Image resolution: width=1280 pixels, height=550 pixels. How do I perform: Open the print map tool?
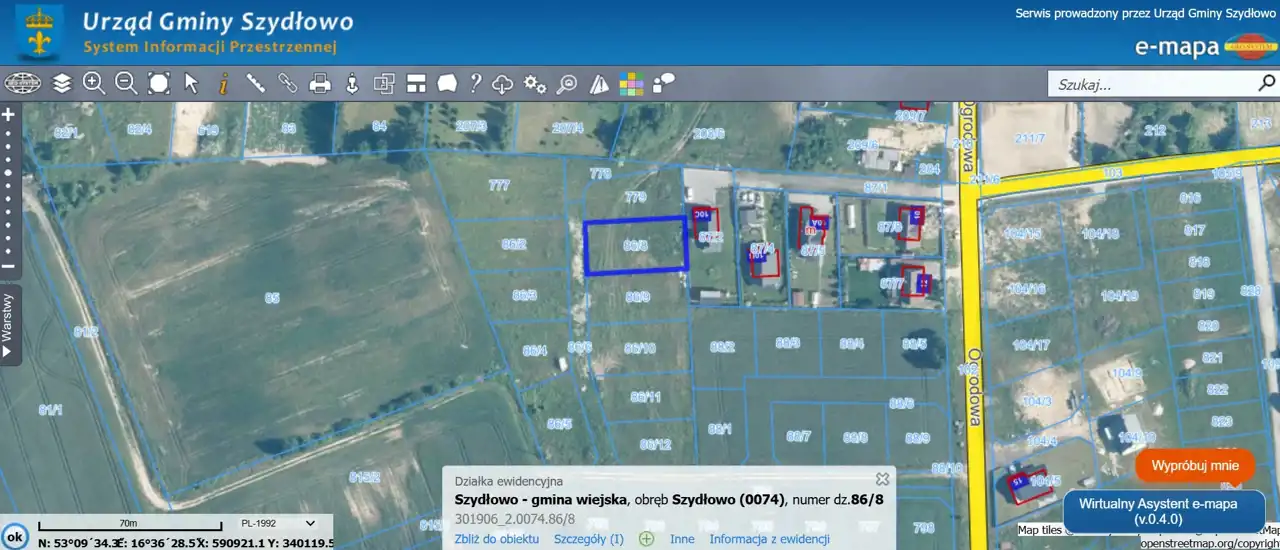[x=320, y=83]
